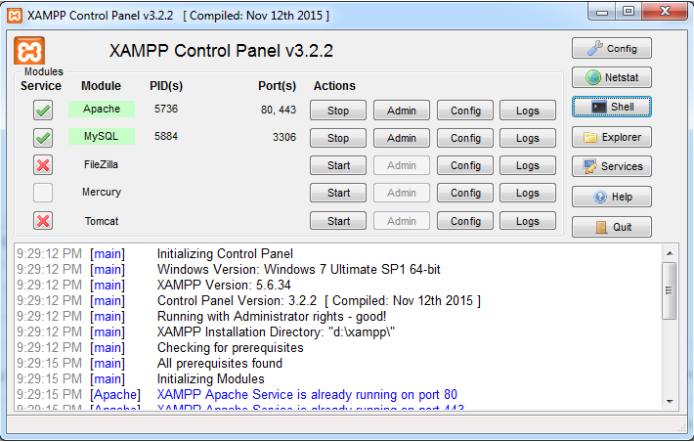Toggle the MySQL service checkbox
The image size is (694, 442).
click(x=43, y=138)
